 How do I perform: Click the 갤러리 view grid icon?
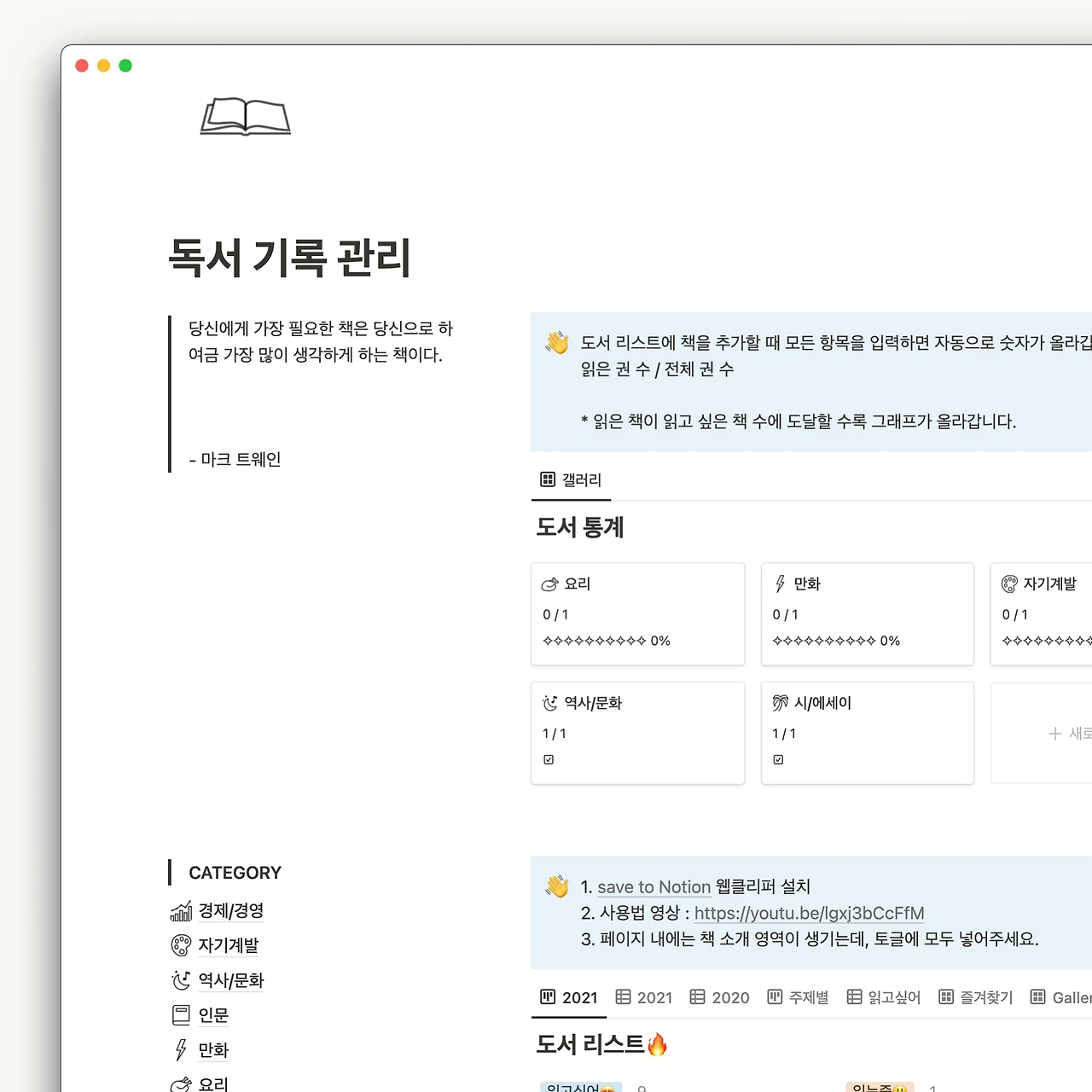548,479
